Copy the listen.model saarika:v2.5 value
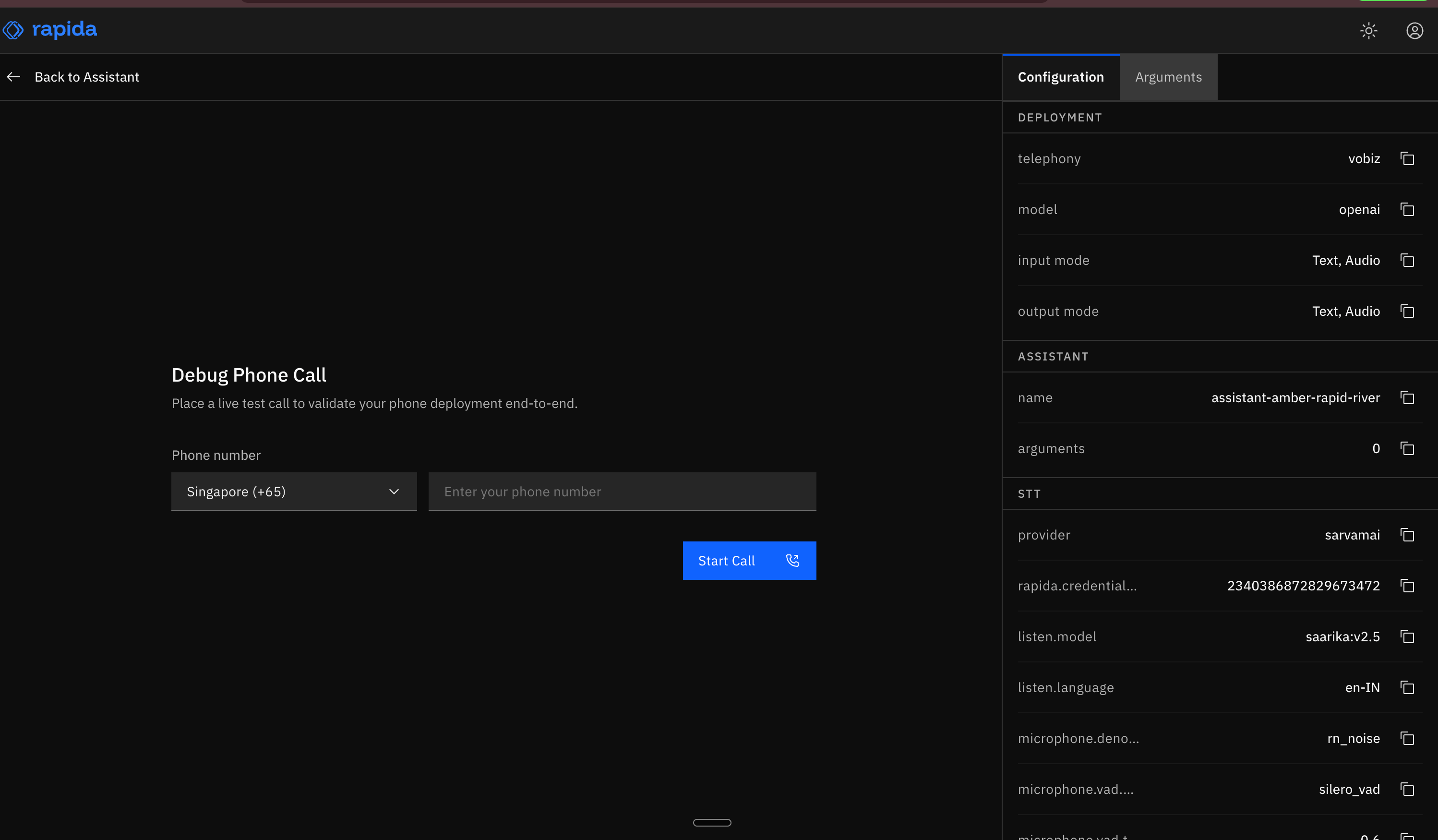 coord(1407,636)
